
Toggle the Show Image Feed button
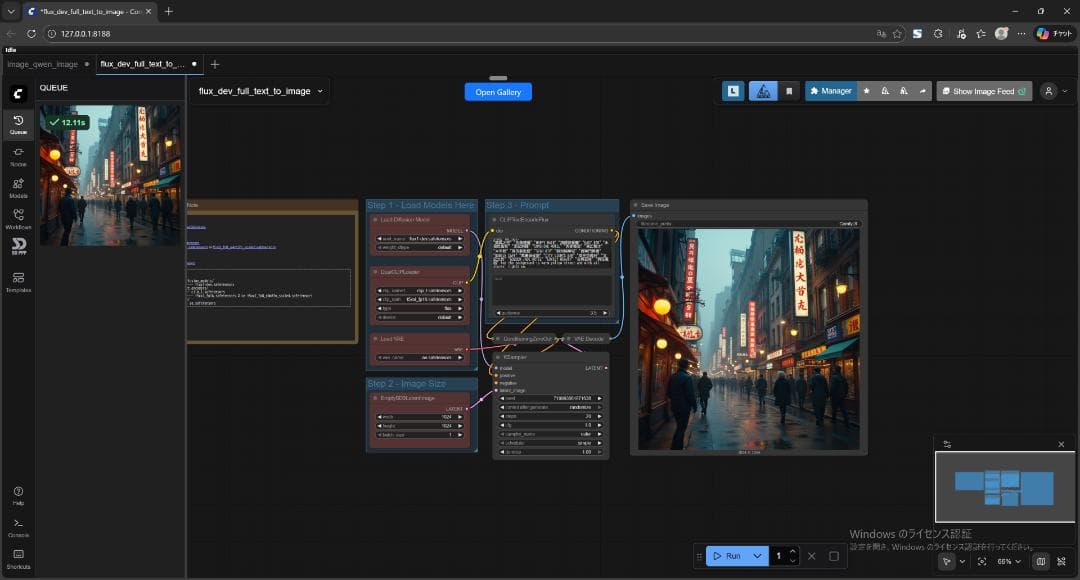(983, 91)
